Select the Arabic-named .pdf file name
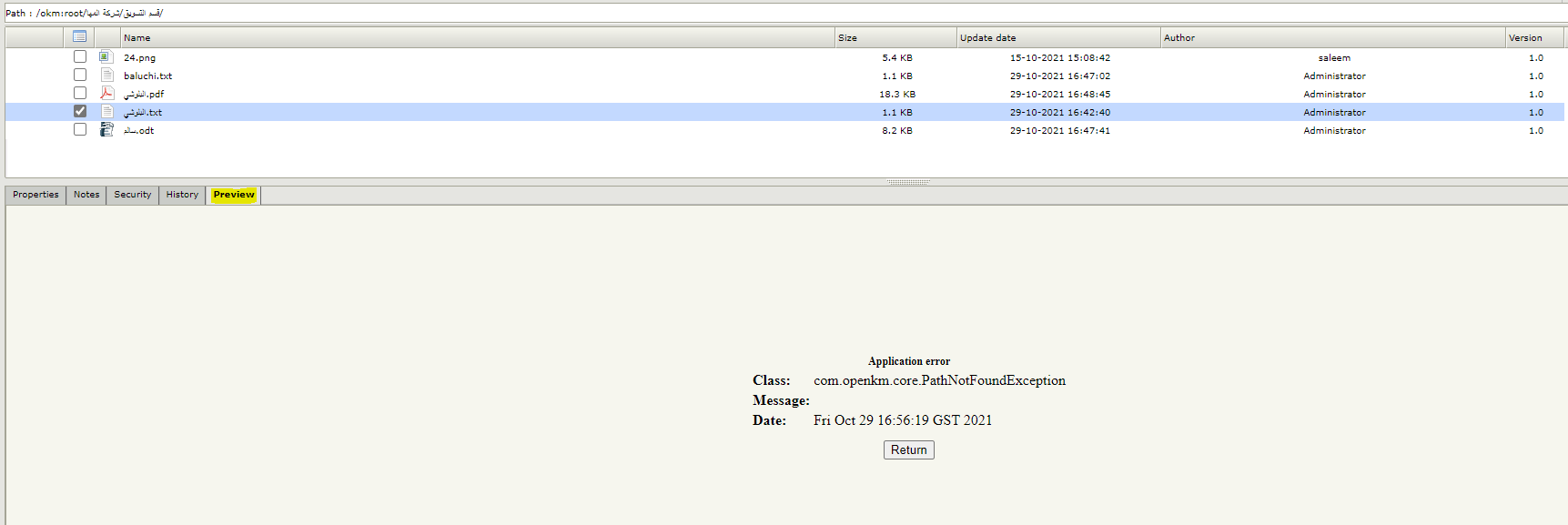 point(144,95)
